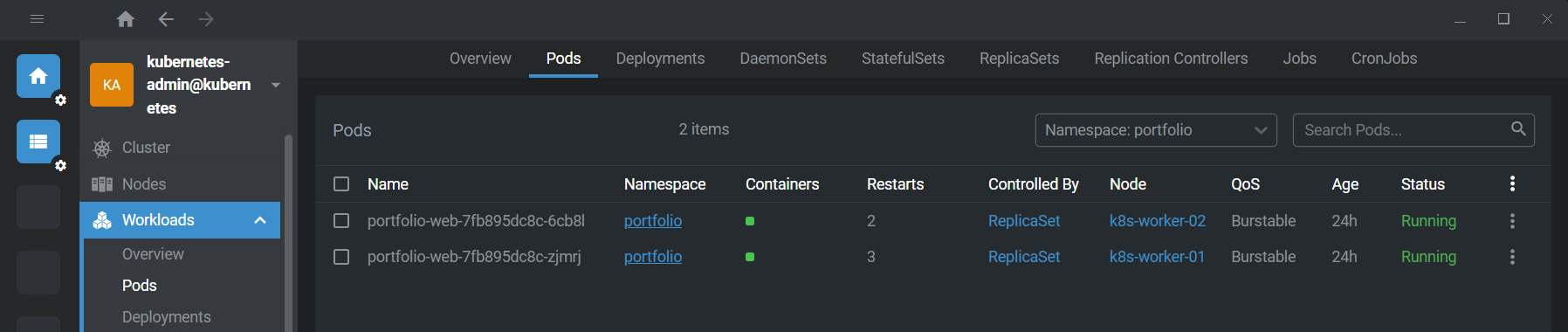Screen dimensions: 1568x332
Task: Select the second empty hotbar slot
Action: [x=38, y=273]
